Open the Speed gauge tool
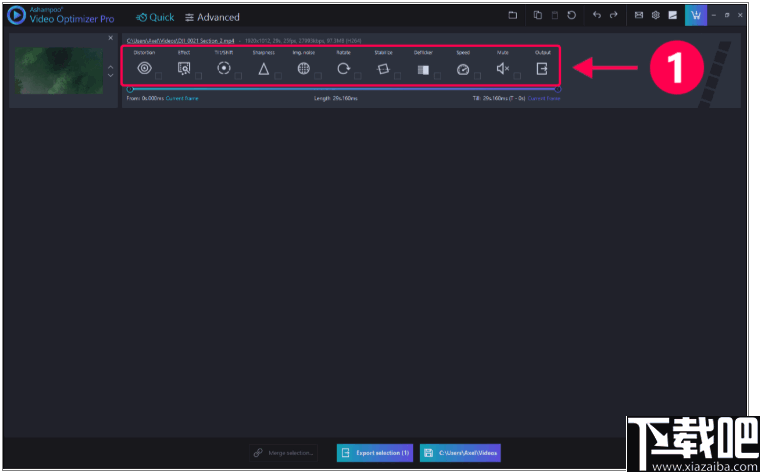 [463, 70]
